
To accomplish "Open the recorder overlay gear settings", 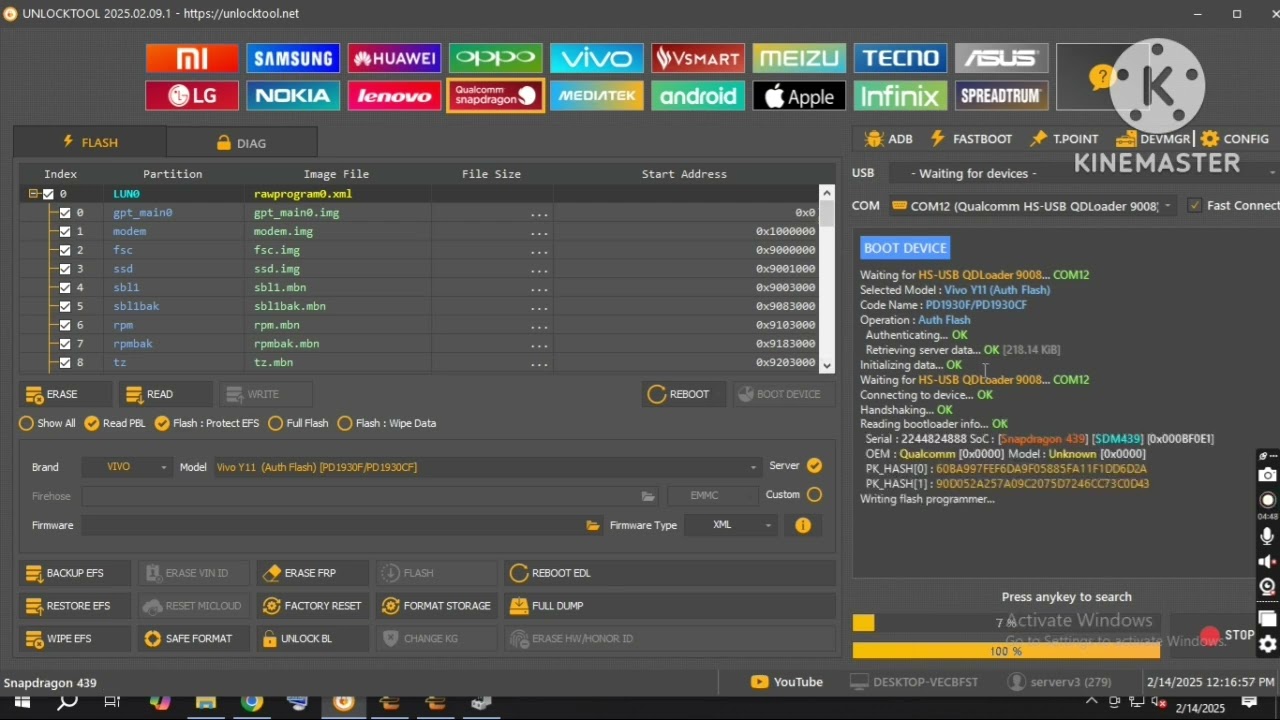I will 1268,645.
